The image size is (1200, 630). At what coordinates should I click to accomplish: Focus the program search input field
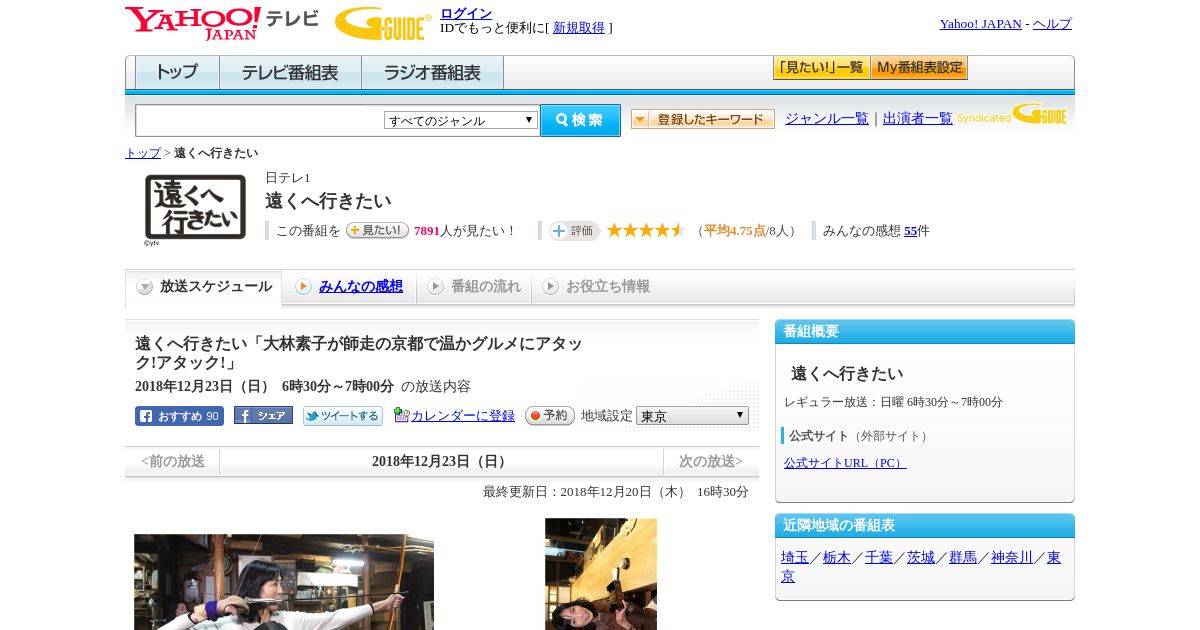point(259,120)
